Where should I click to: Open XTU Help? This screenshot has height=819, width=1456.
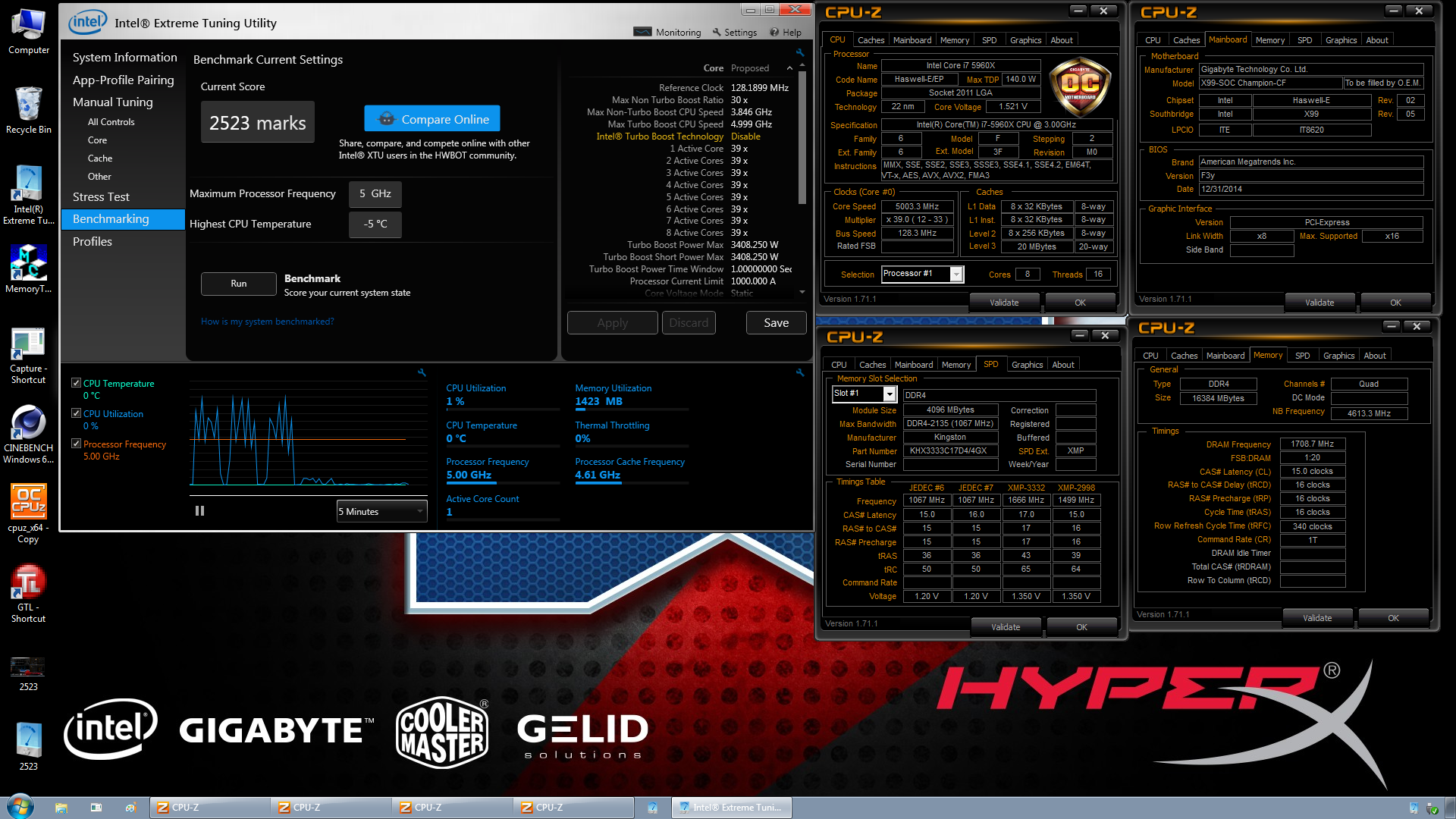point(786,32)
